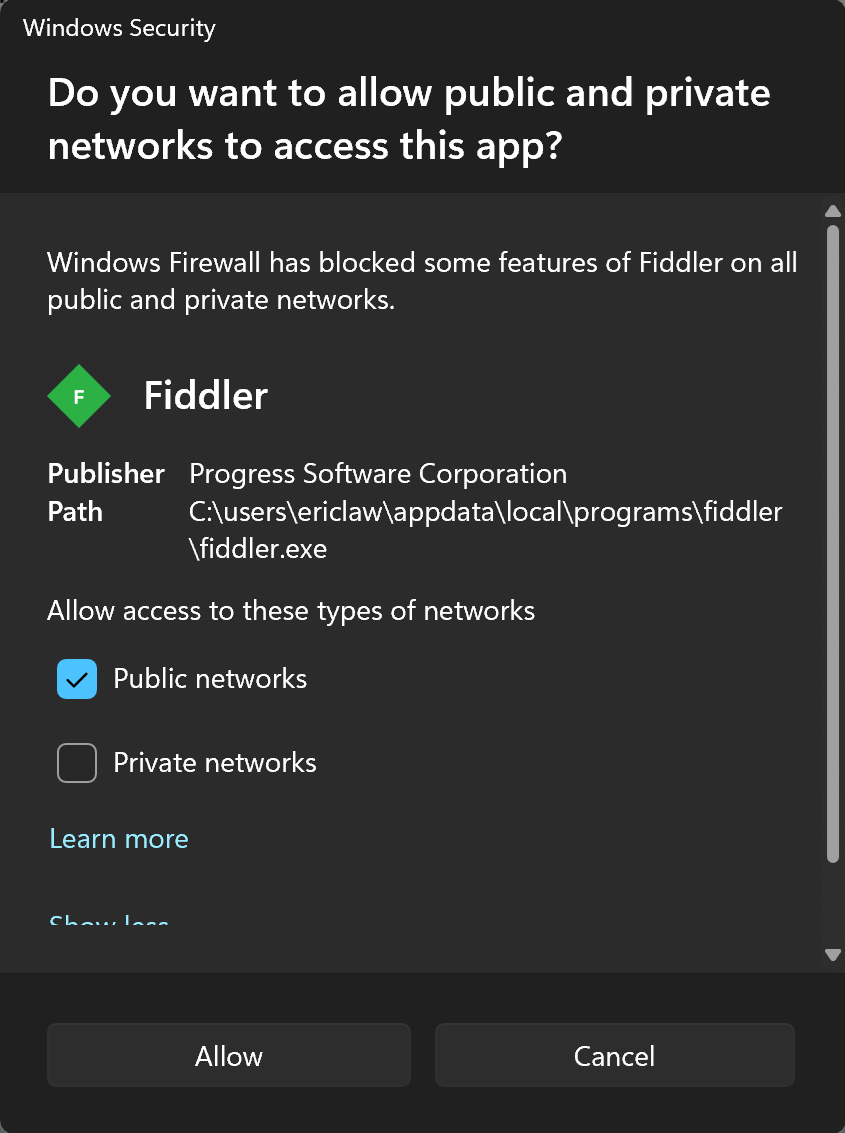This screenshot has width=845, height=1133.
Task: Click the Private networks label text
Action: [215, 762]
